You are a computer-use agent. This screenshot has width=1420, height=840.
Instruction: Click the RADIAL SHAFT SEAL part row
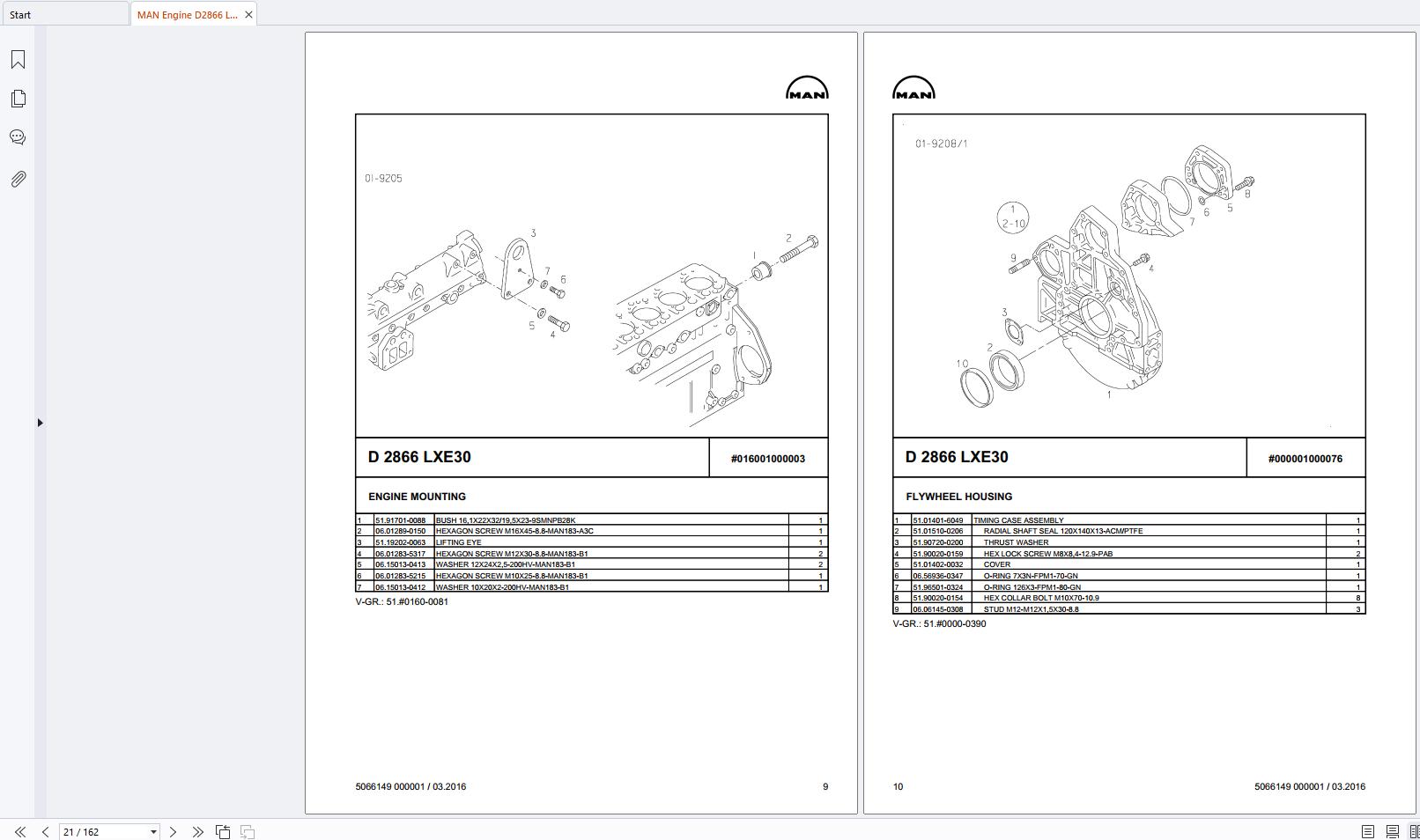tap(1128, 531)
